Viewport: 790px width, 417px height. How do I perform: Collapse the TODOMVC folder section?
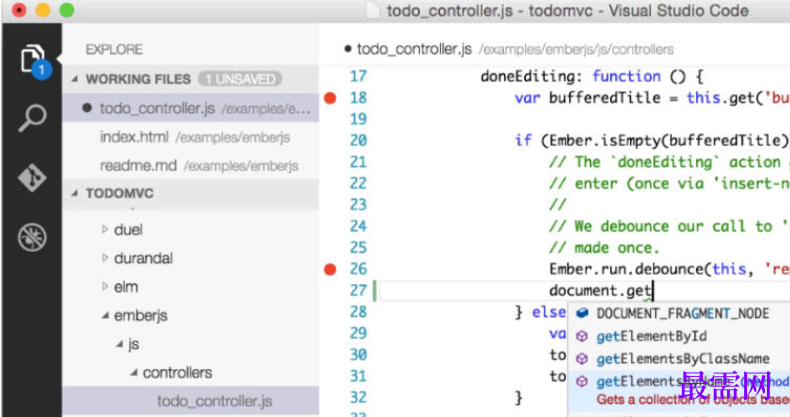click(x=75, y=193)
